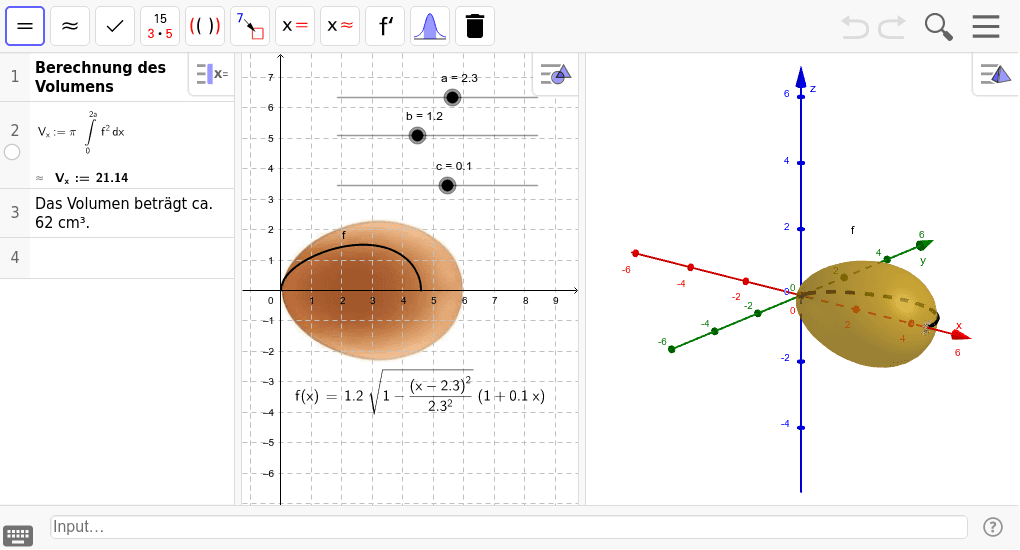Open the virtual keyboard
Viewport: 1020px width, 550px height.
[x=18, y=536]
